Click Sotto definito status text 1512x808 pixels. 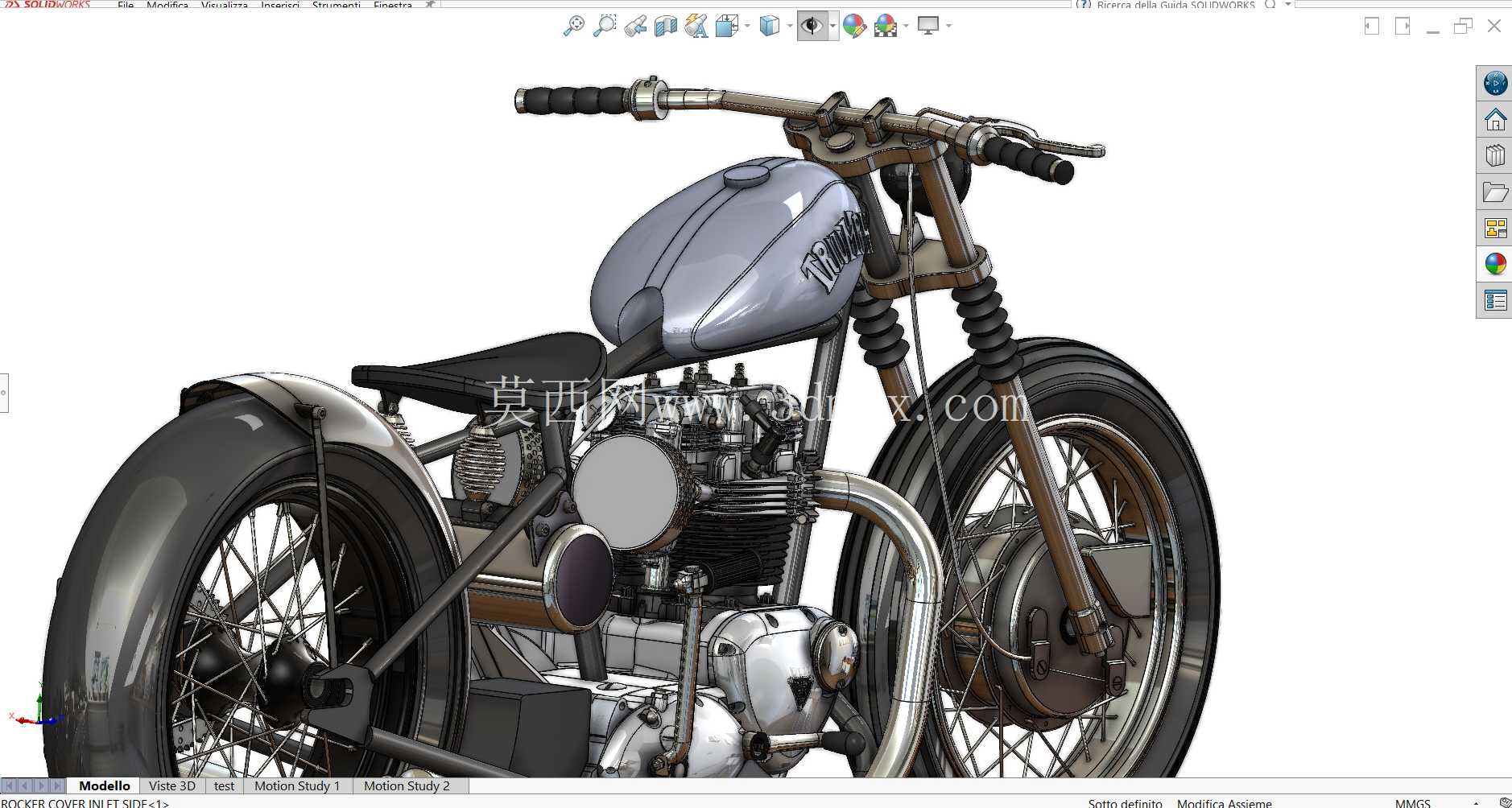1125,802
